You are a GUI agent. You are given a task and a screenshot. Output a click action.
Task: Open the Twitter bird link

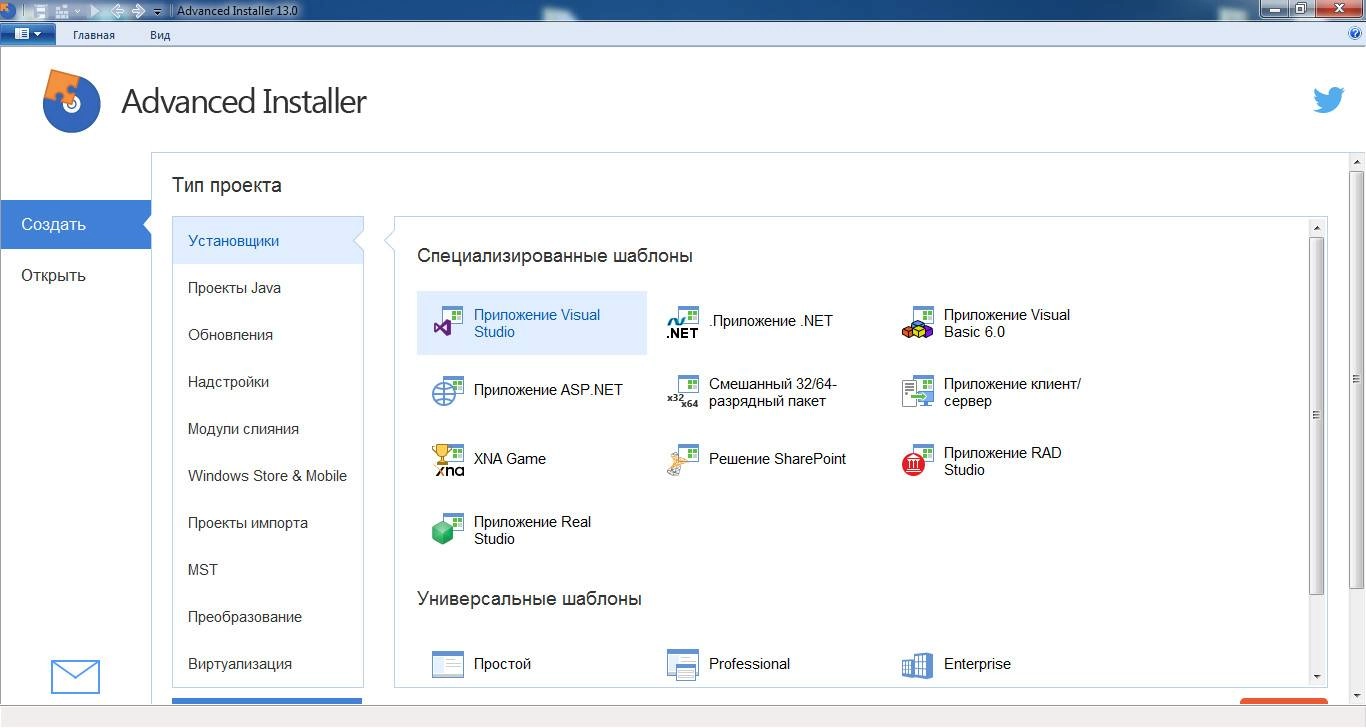click(1328, 100)
